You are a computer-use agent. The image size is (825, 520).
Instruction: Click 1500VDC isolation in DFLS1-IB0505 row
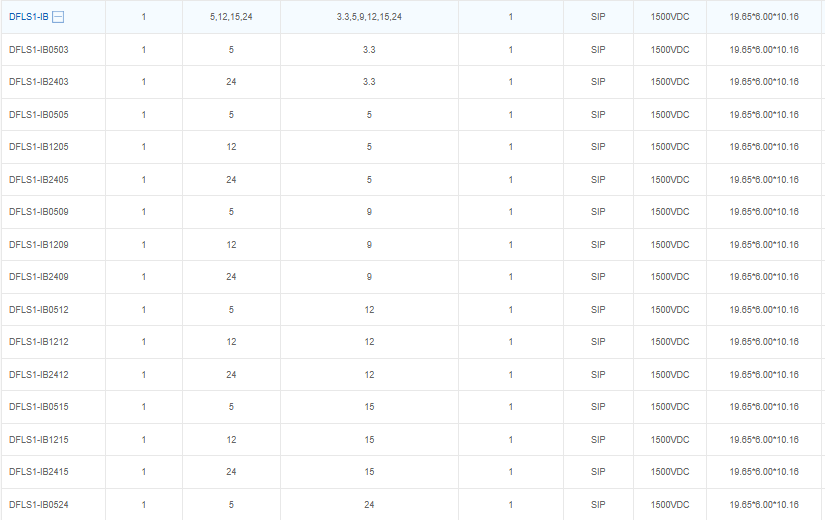pos(670,115)
